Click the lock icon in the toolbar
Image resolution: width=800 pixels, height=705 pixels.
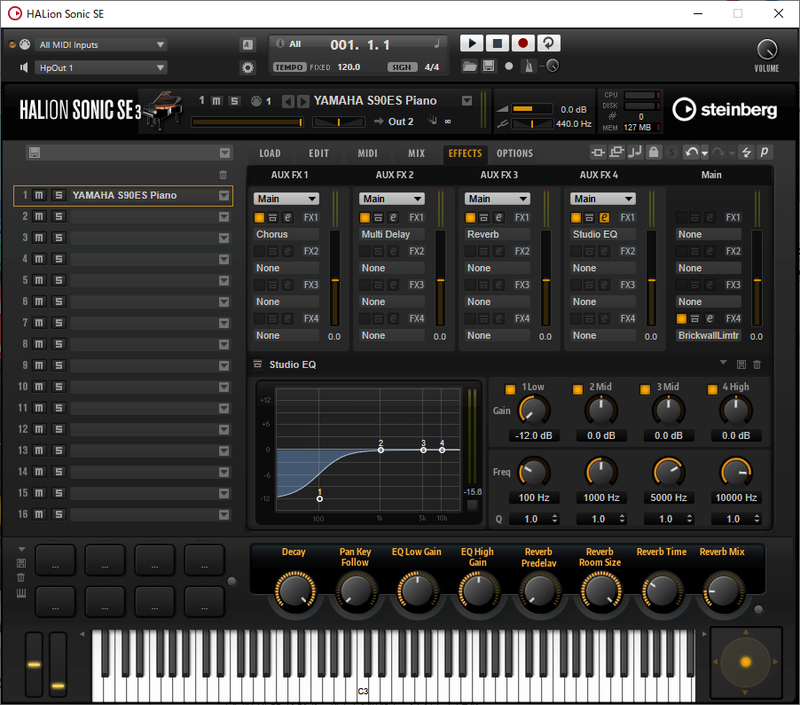pyautogui.click(x=654, y=152)
